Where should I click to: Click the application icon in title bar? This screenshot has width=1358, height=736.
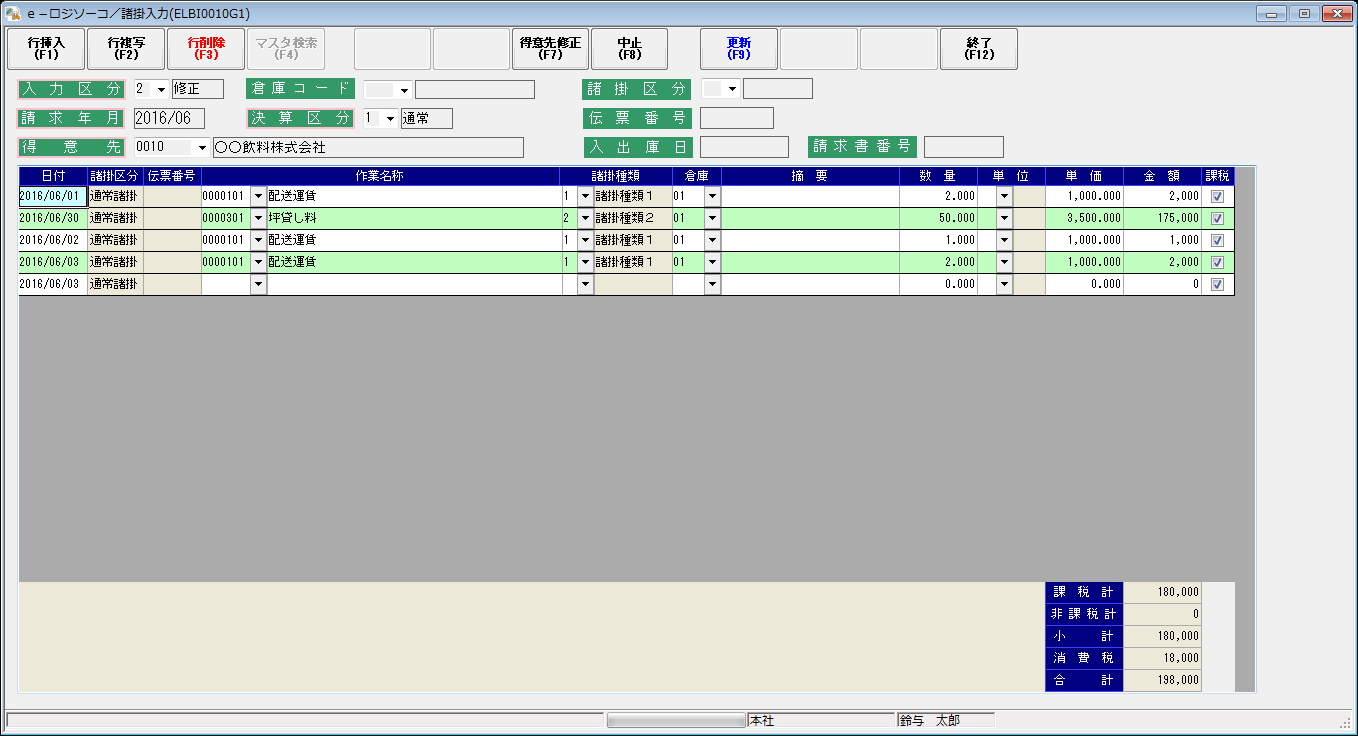(13, 14)
